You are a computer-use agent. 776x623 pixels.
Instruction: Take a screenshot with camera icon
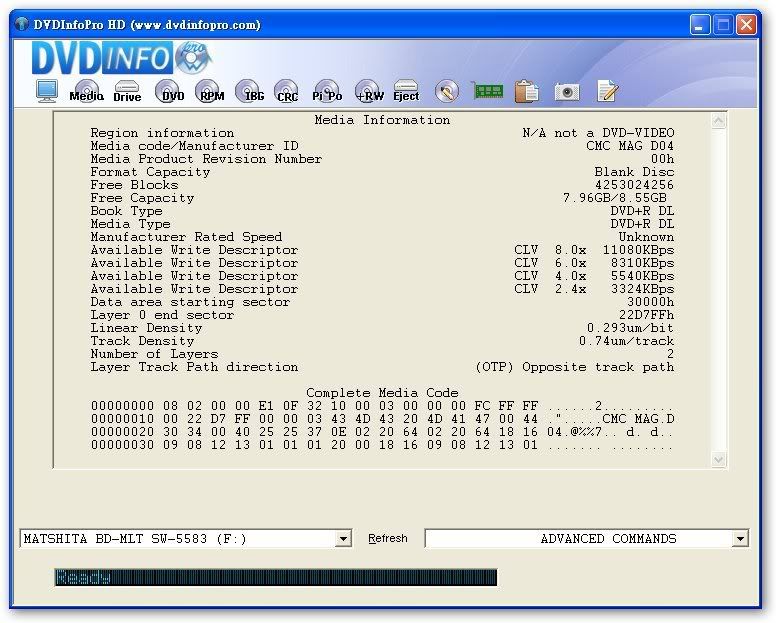pos(567,92)
